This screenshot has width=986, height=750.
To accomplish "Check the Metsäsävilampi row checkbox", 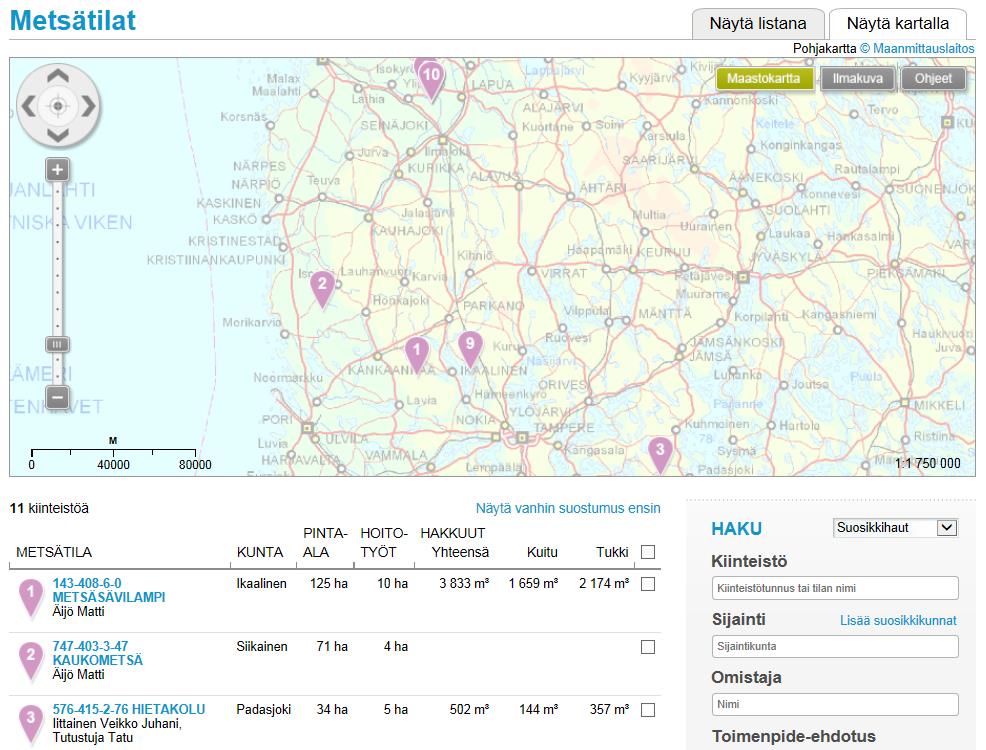I will point(648,584).
